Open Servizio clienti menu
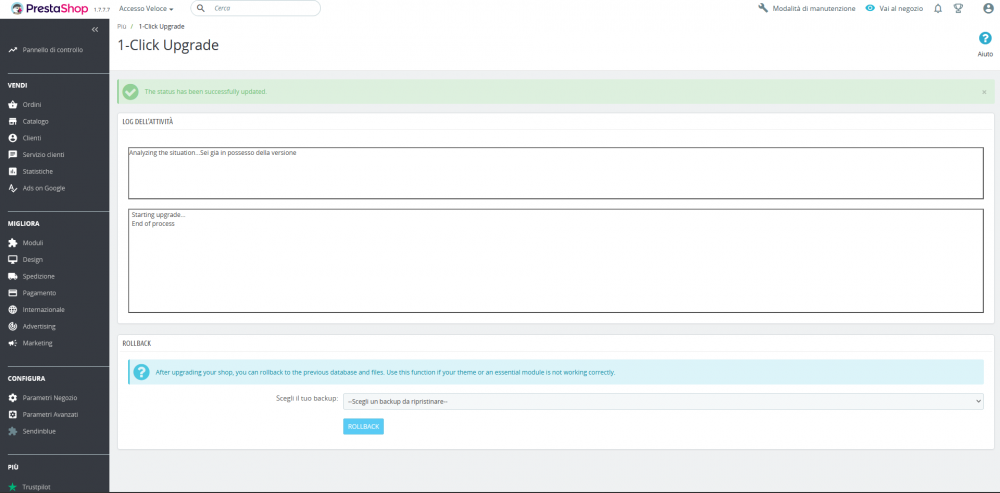1000x493 pixels. tap(43, 155)
